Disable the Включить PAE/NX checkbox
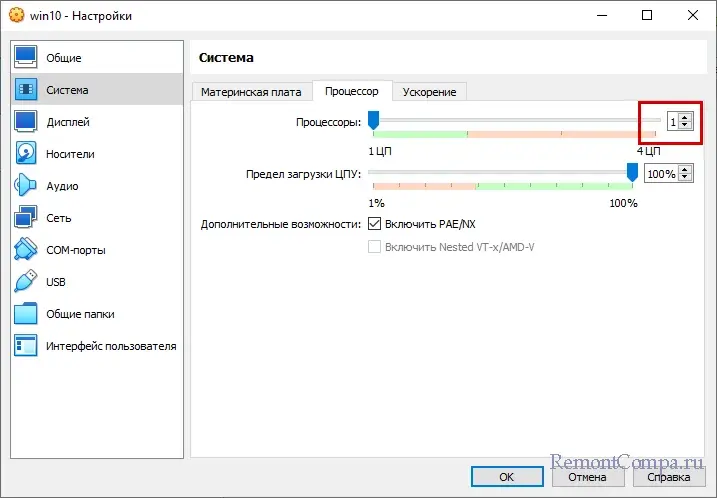 click(375, 223)
